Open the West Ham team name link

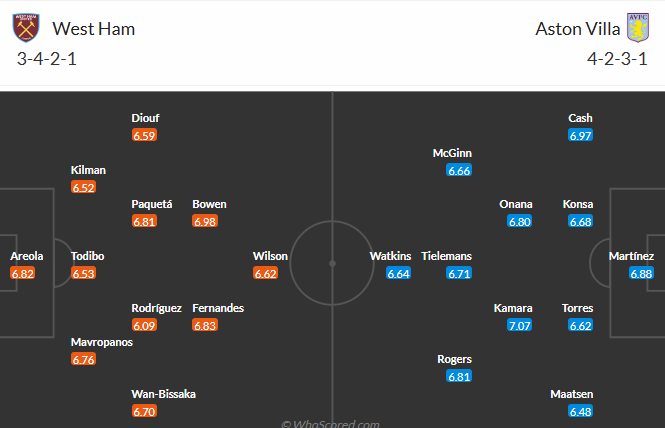point(93,28)
